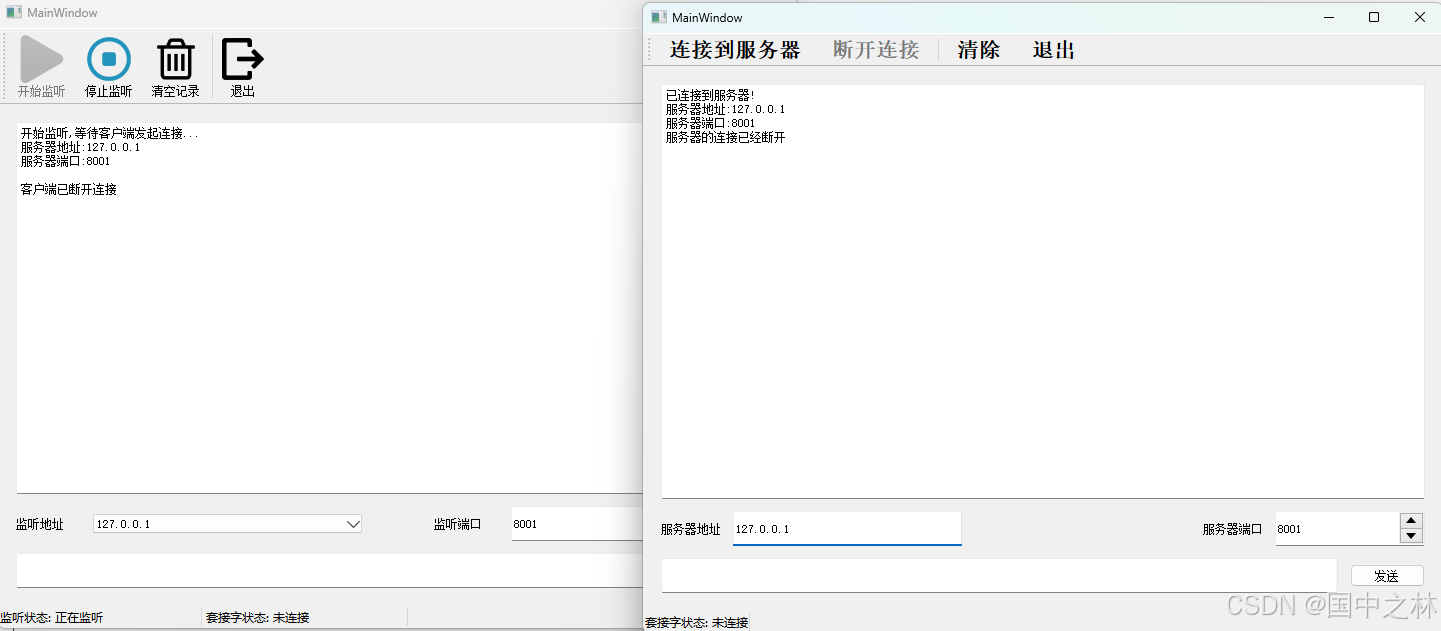The height and width of the screenshot is (631, 1441).
Task: Click the 监听地址 label
Action: tap(40, 524)
